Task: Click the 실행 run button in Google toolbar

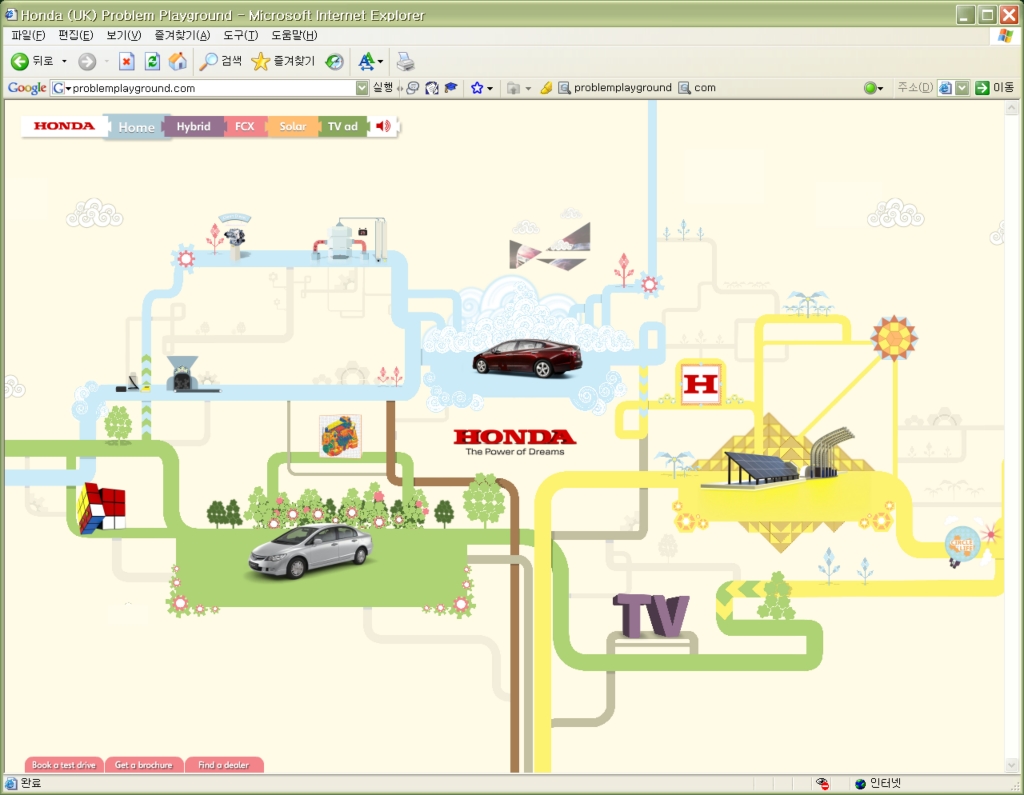Action: [x=383, y=88]
